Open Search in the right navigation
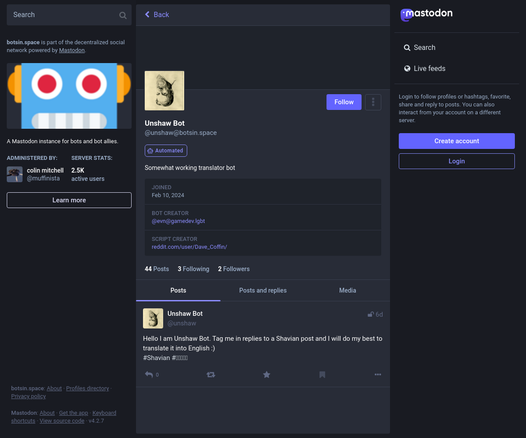This screenshot has height=438, width=526. point(420,48)
